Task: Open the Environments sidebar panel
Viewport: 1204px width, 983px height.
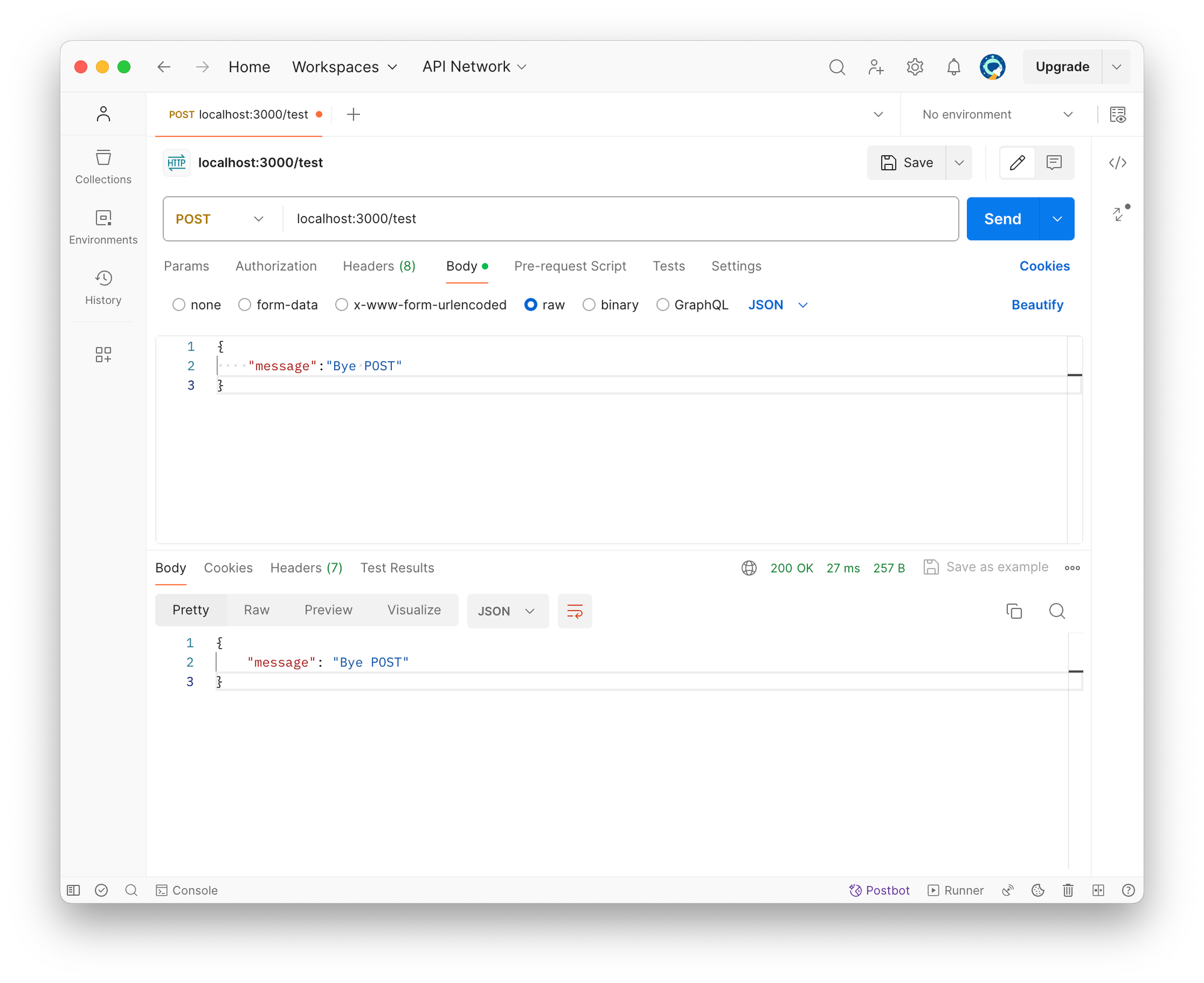Action: click(x=104, y=227)
